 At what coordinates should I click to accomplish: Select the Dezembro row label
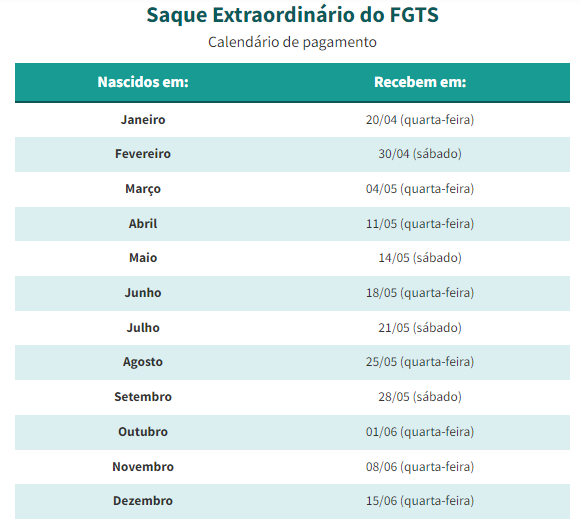[143, 501]
